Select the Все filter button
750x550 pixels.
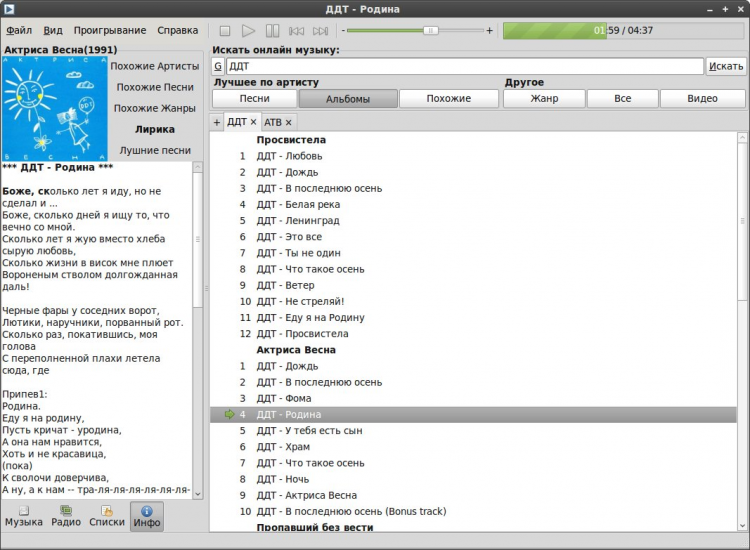tap(622, 99)
